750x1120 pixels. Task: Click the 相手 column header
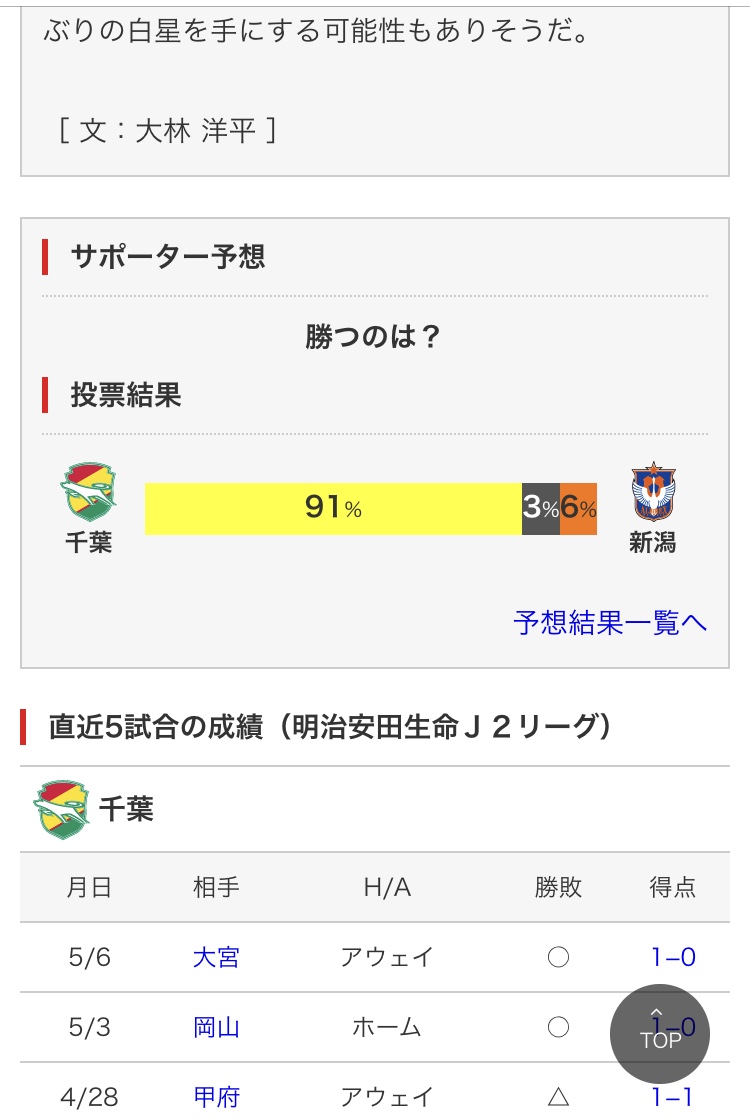tap(216, 887)
